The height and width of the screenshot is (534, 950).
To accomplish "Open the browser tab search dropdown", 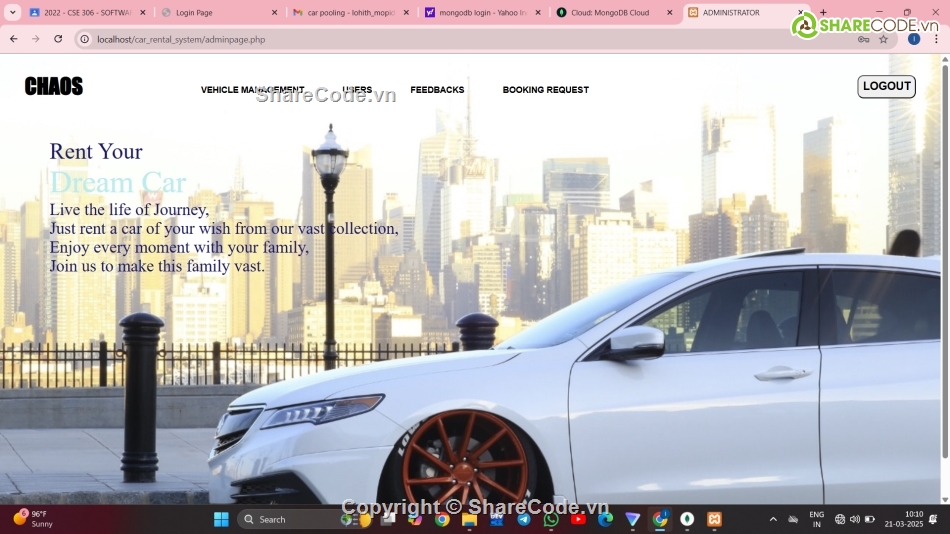I will coord(13,13).
